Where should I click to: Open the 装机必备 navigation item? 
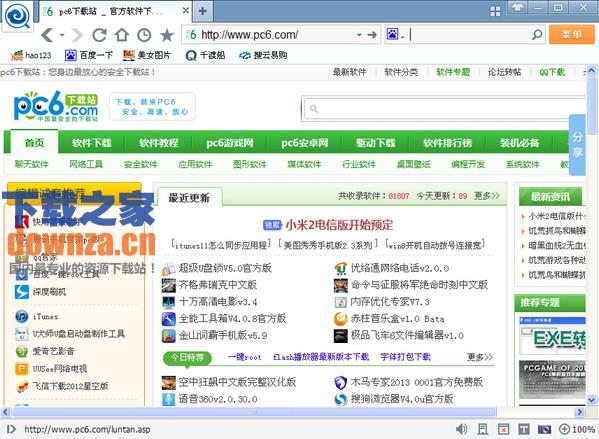click(x=520, y=143)
